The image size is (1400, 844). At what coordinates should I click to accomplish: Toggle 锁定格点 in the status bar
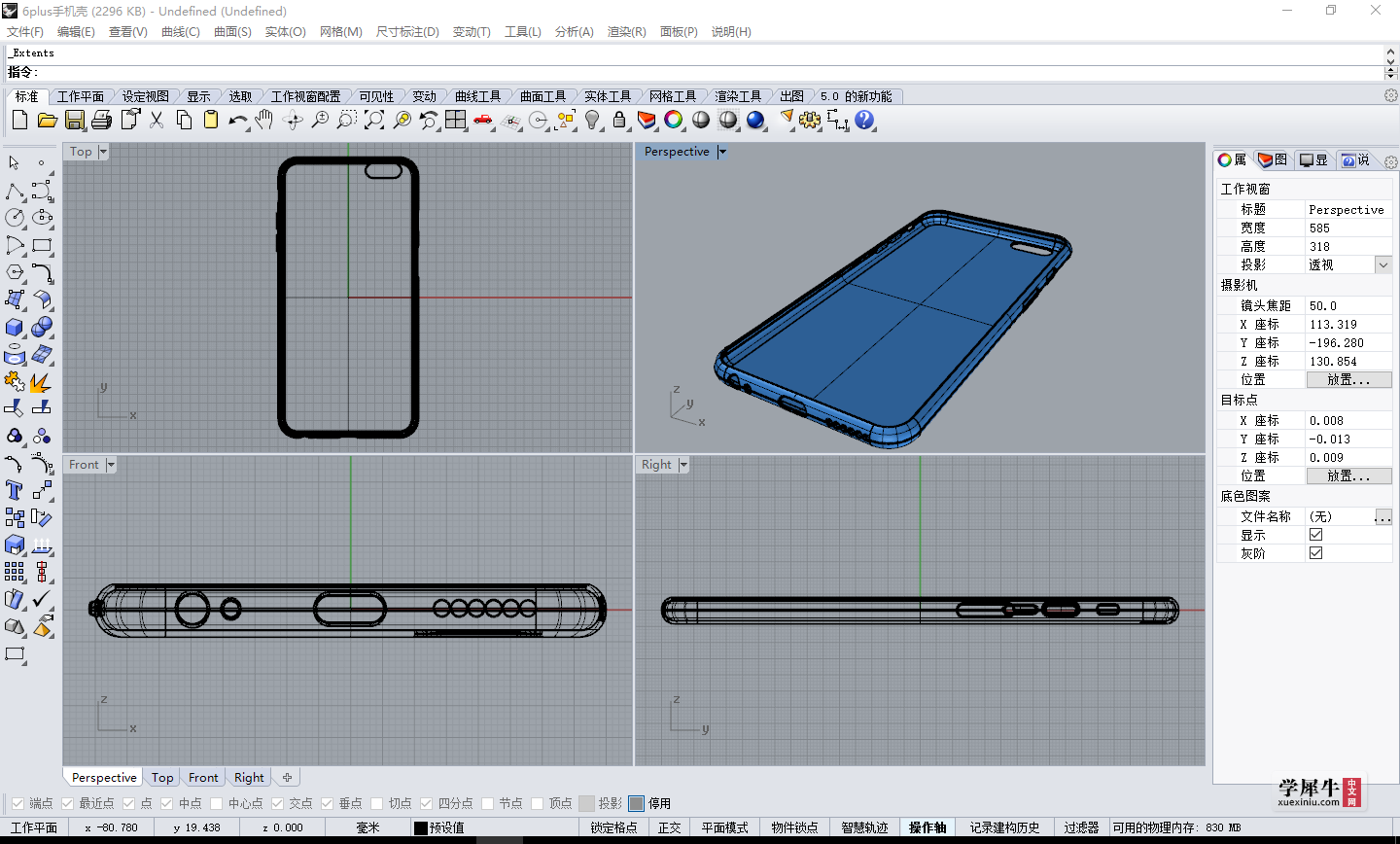pos(613,827)
